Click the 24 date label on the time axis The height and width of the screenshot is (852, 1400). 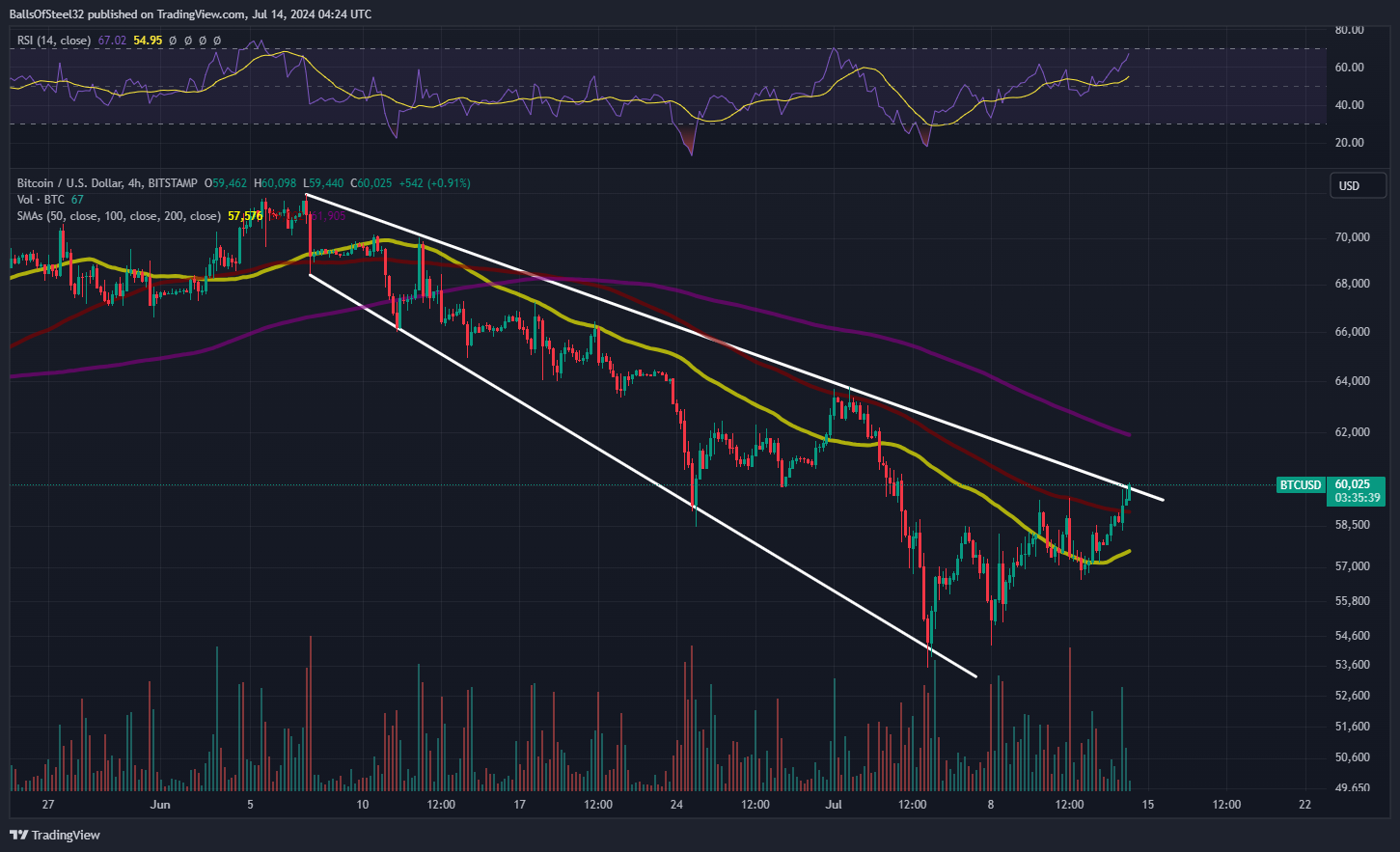[x=676, y=804]
